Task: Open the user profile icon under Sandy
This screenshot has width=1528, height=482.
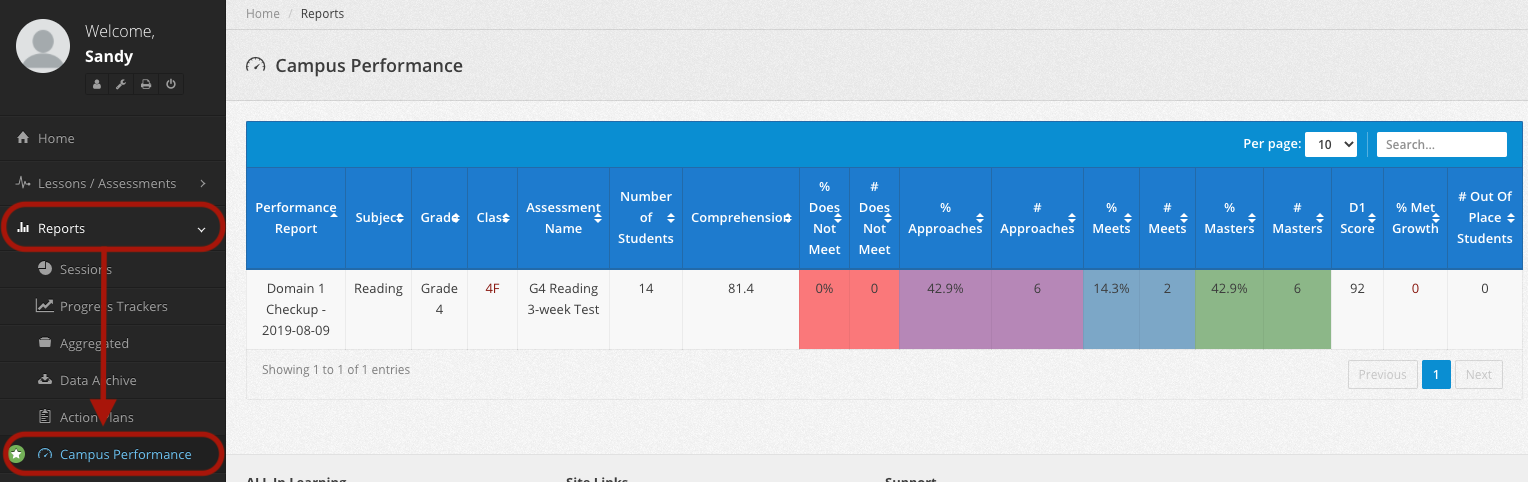Action: (x=97, y=85)
